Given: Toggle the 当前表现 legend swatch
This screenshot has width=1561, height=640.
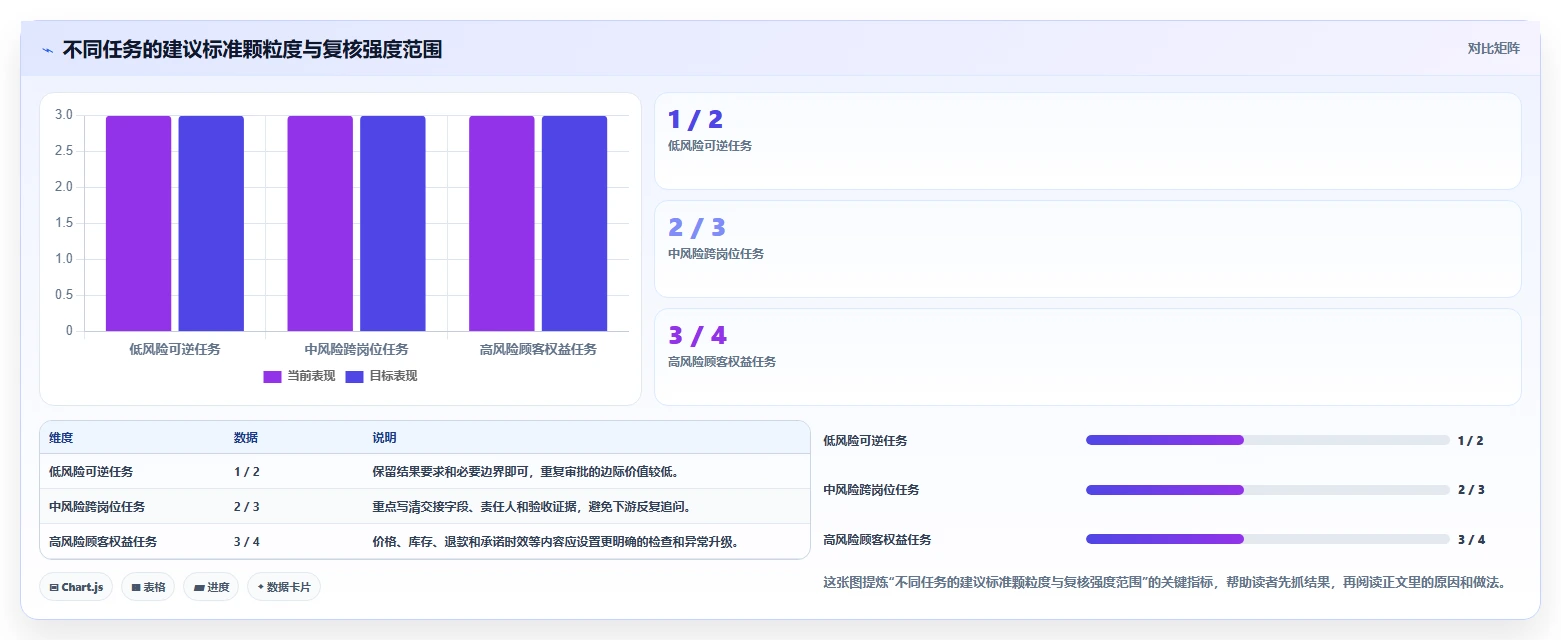Looking at the screenshot, I should pos(272,376).
